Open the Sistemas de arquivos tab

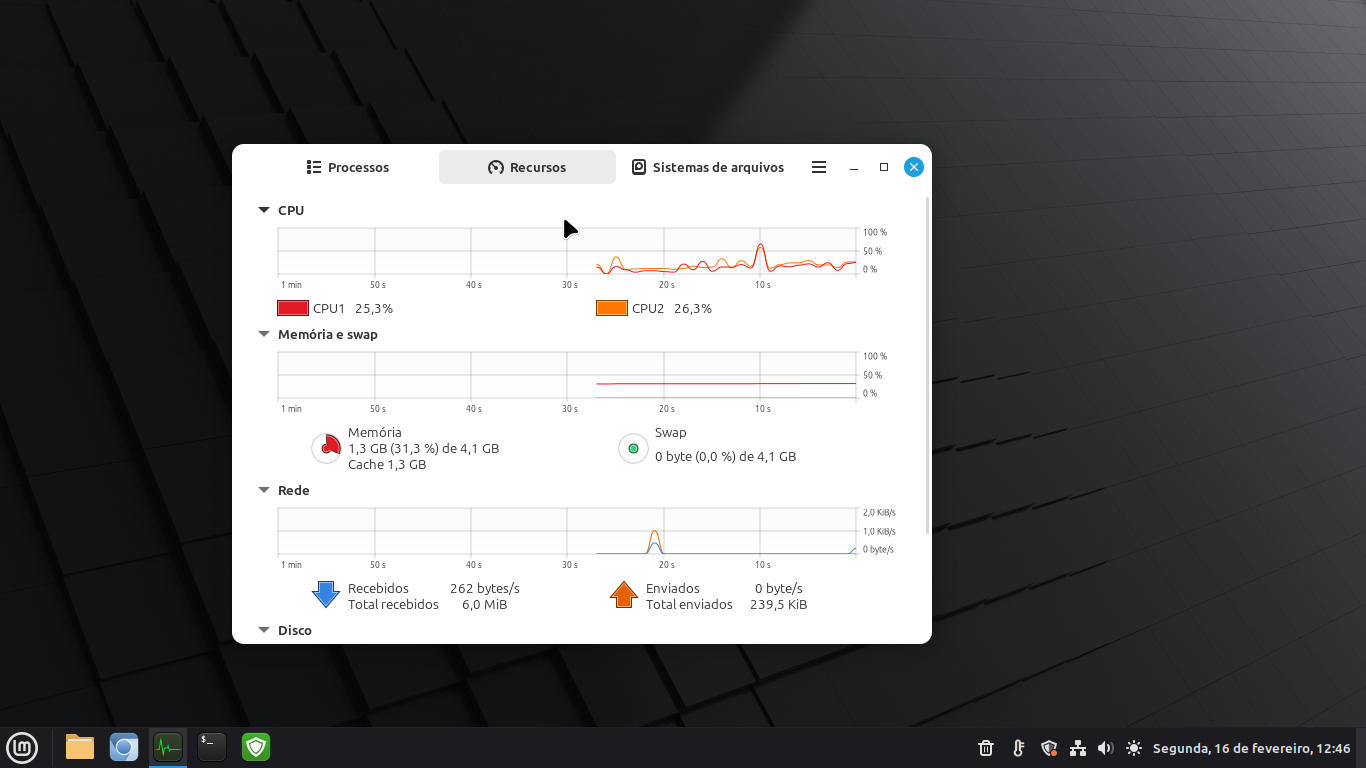708,167
